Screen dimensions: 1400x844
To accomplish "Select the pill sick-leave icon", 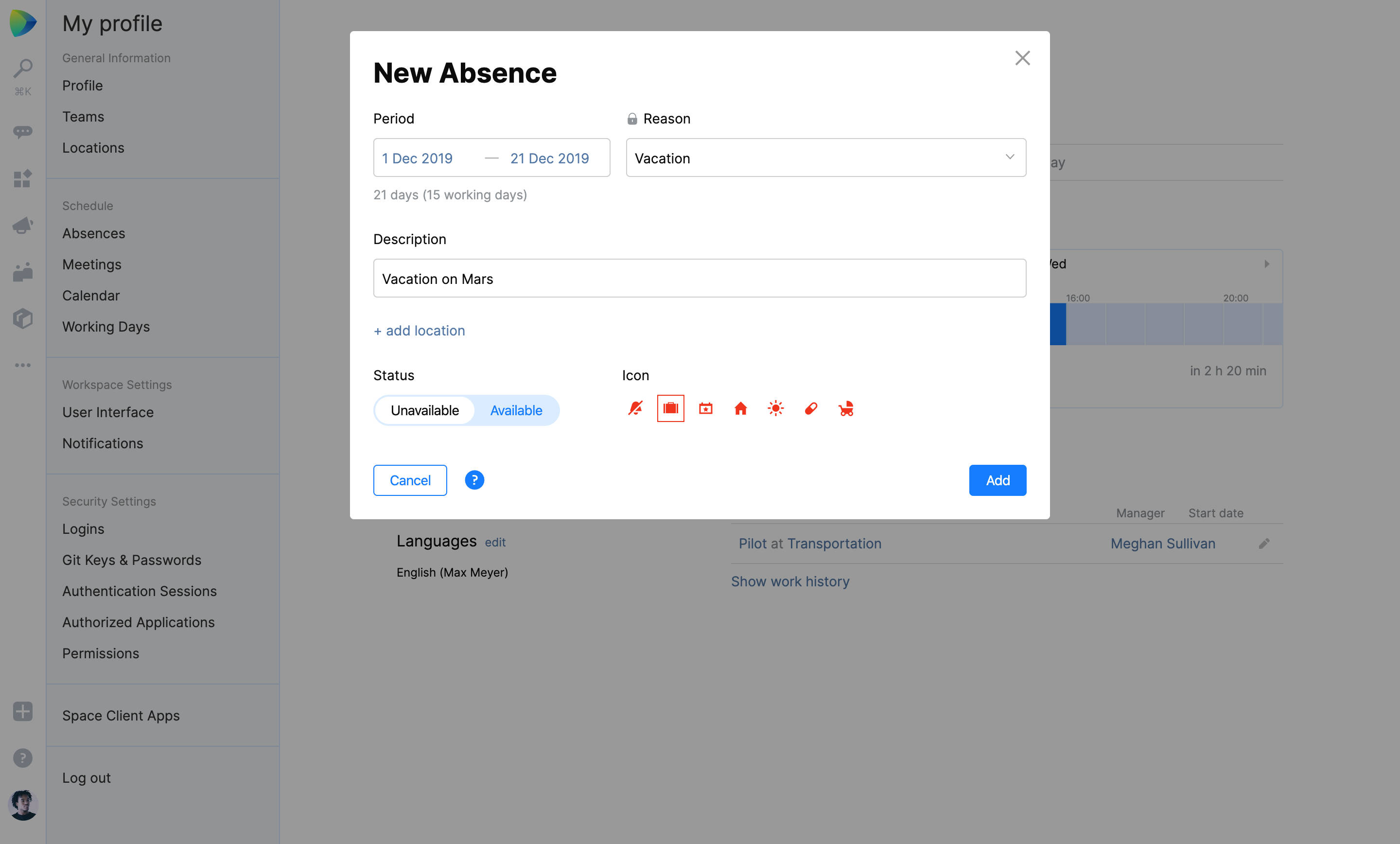I will coord(811,408).
